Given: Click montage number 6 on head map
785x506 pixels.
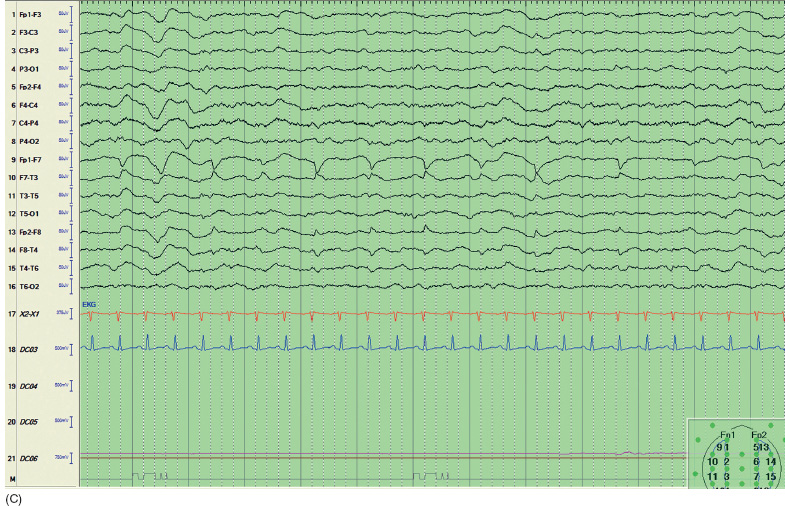Looking at the screenshot, I should click(757, 461).
